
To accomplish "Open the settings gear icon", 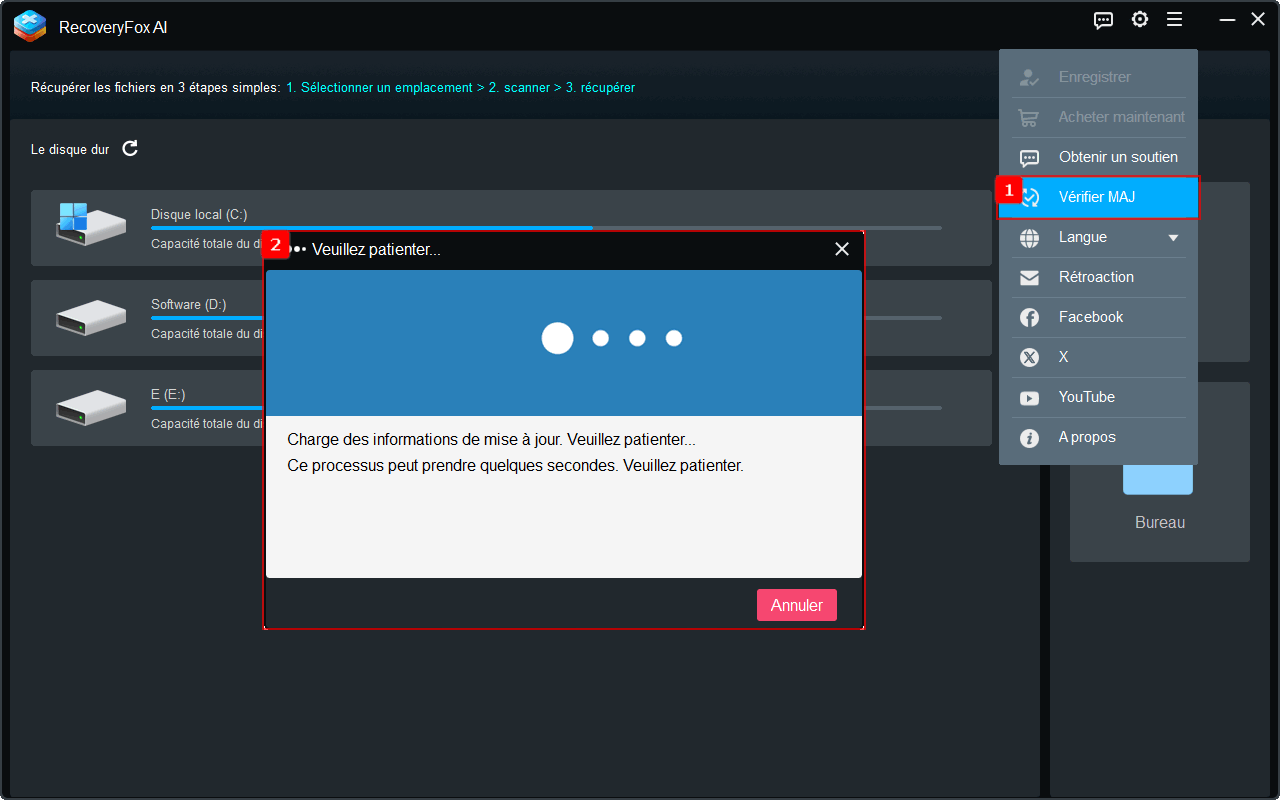I will pos(1139,20).
